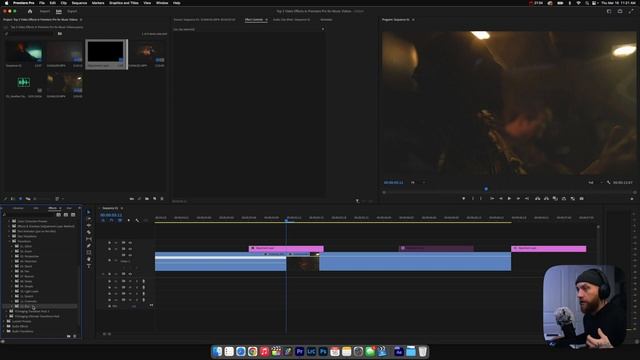Add a marker from the Program monitor controls
The image size is (640, 360).
463,199
